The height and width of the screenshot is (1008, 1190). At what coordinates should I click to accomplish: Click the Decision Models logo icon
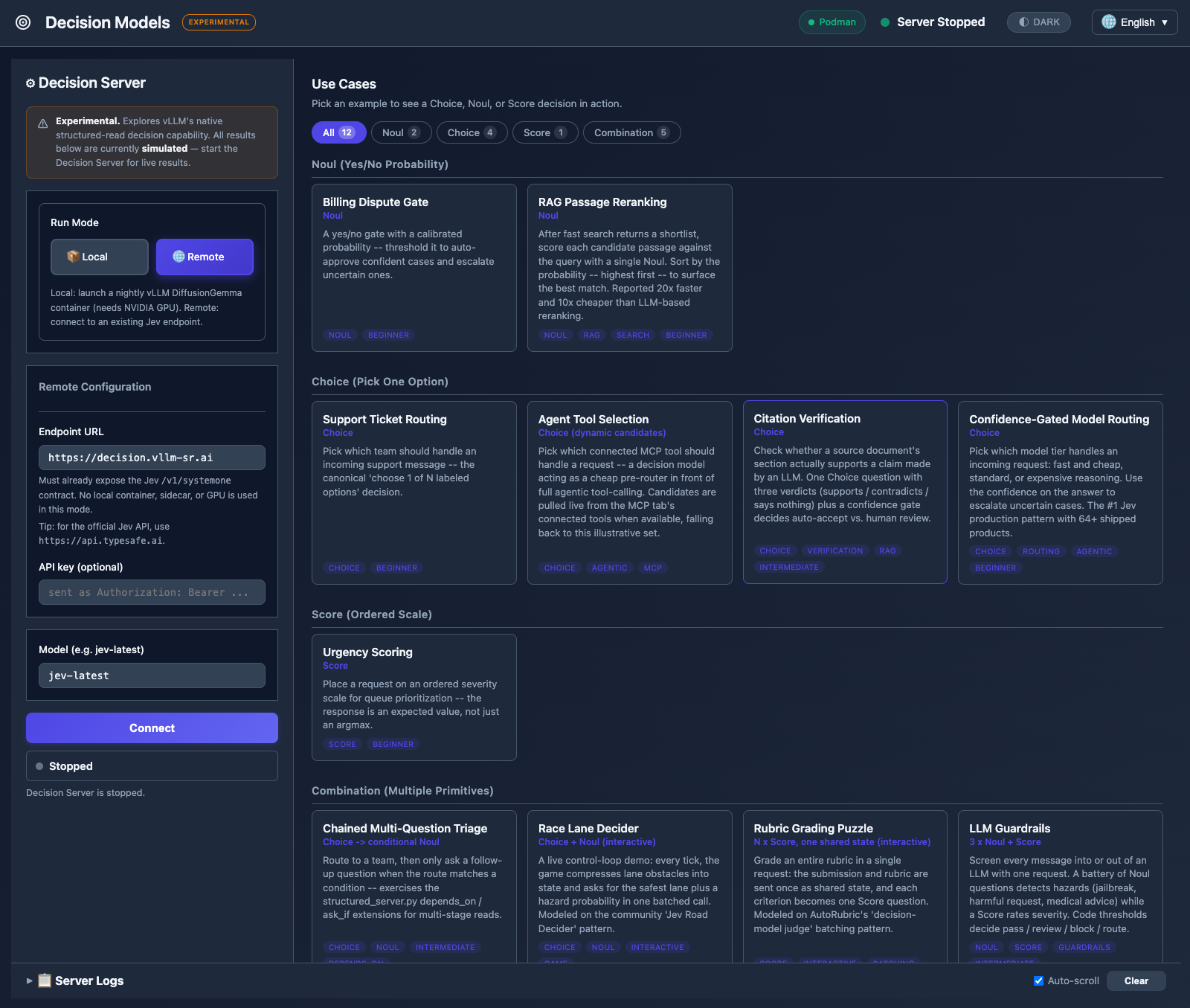[x=23, y=22]
